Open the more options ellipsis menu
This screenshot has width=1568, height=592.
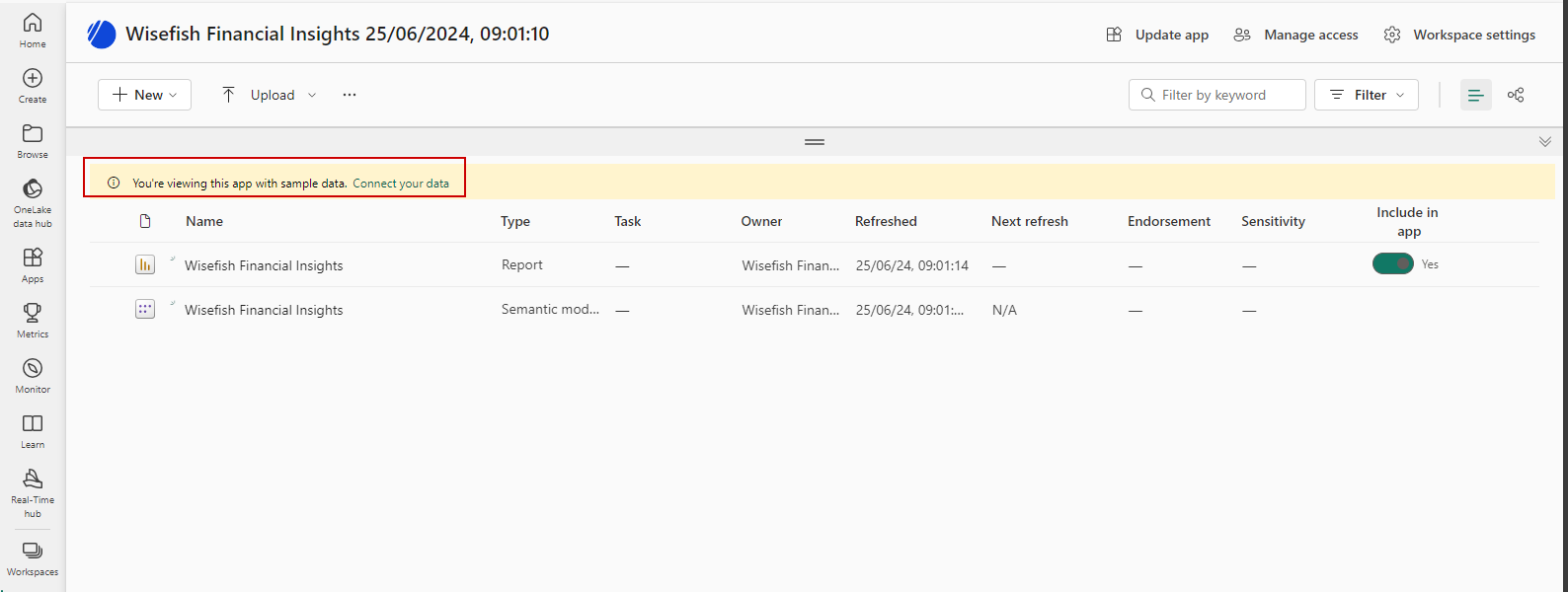pyautogui.click(x=350, y=95)
